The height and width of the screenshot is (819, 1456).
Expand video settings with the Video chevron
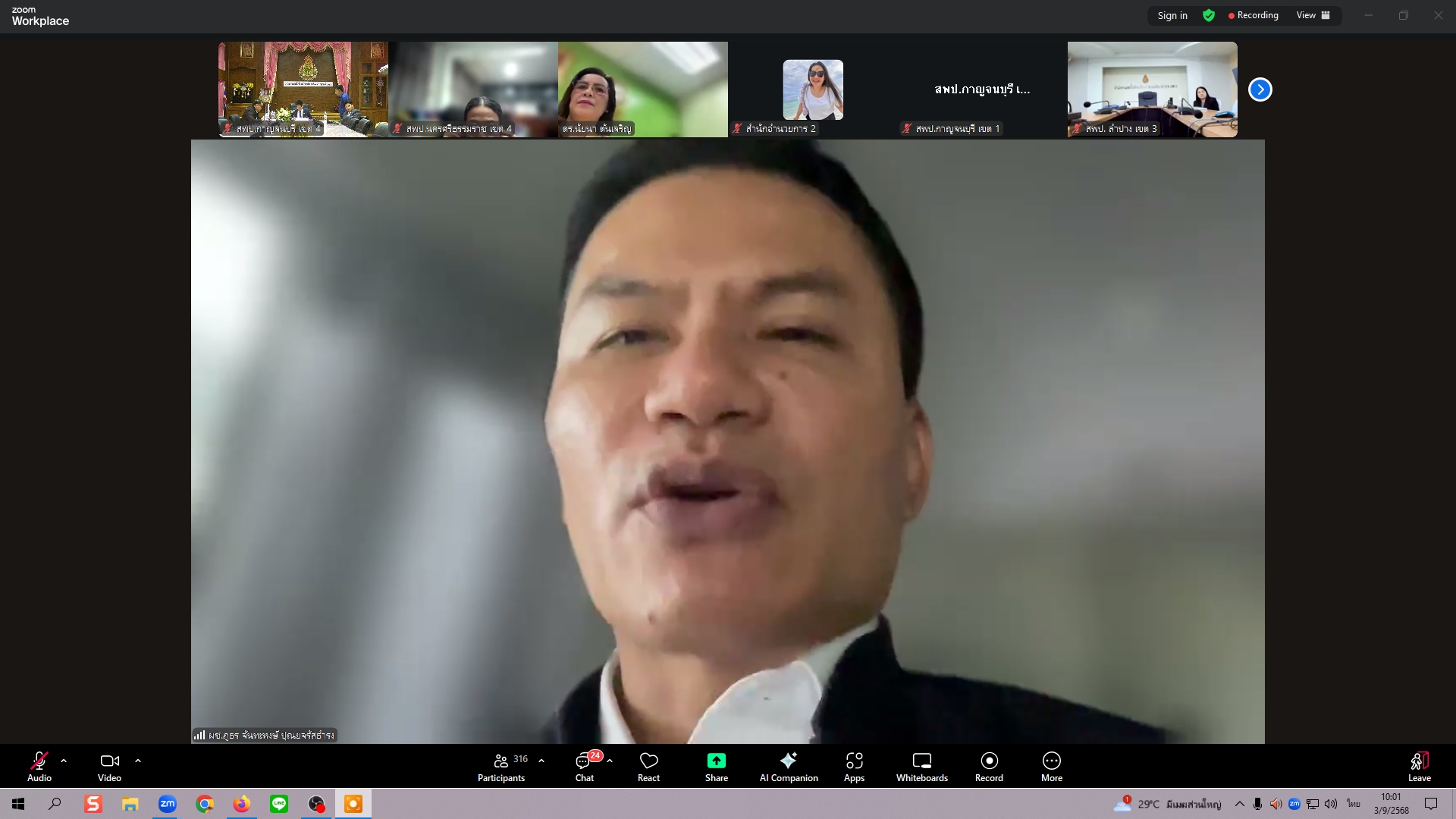click(137, 761)
